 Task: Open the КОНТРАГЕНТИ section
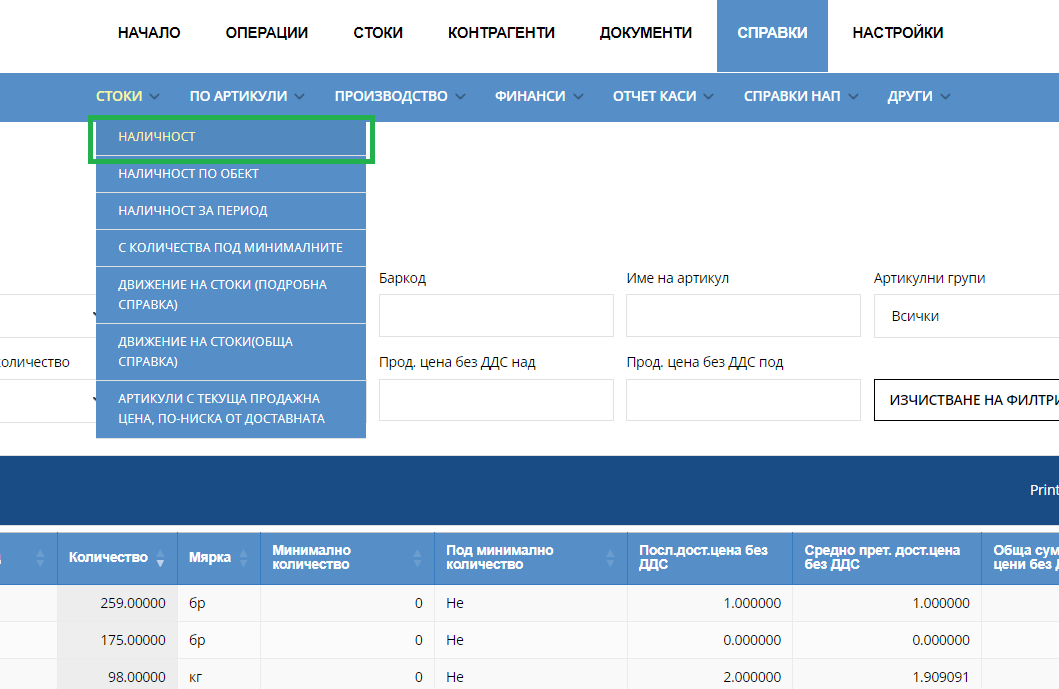pos(501,32)
